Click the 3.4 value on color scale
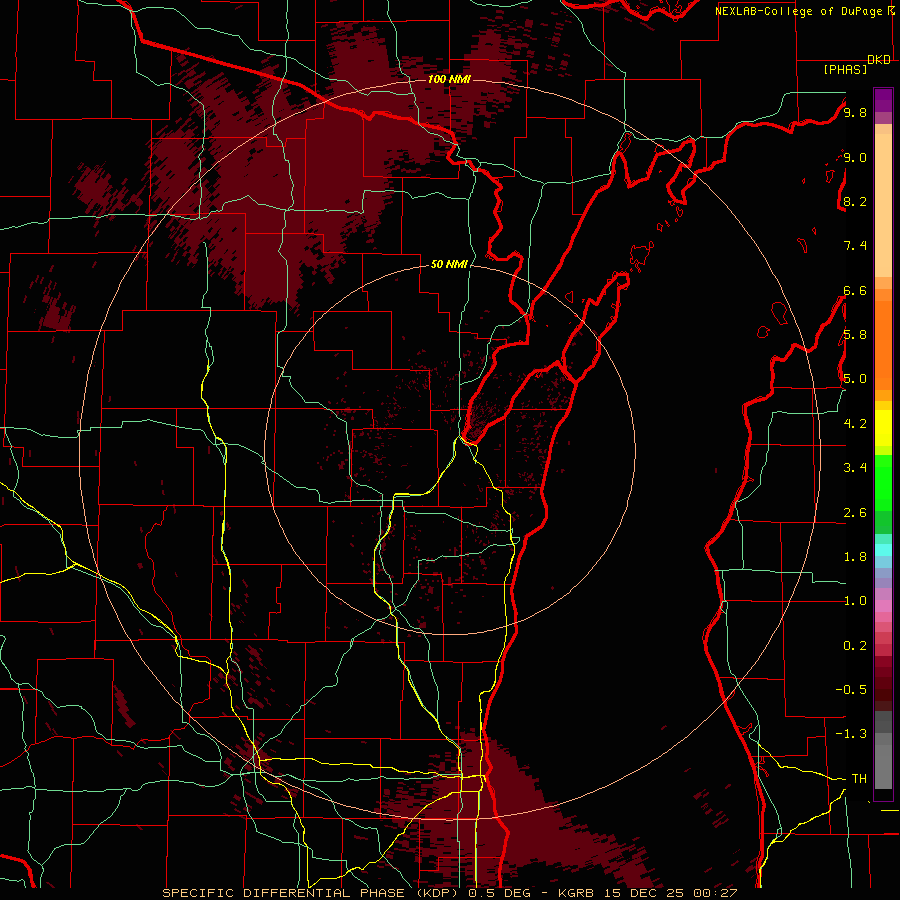The width and height of the screenshot is (900, 900). coord(855,468)
